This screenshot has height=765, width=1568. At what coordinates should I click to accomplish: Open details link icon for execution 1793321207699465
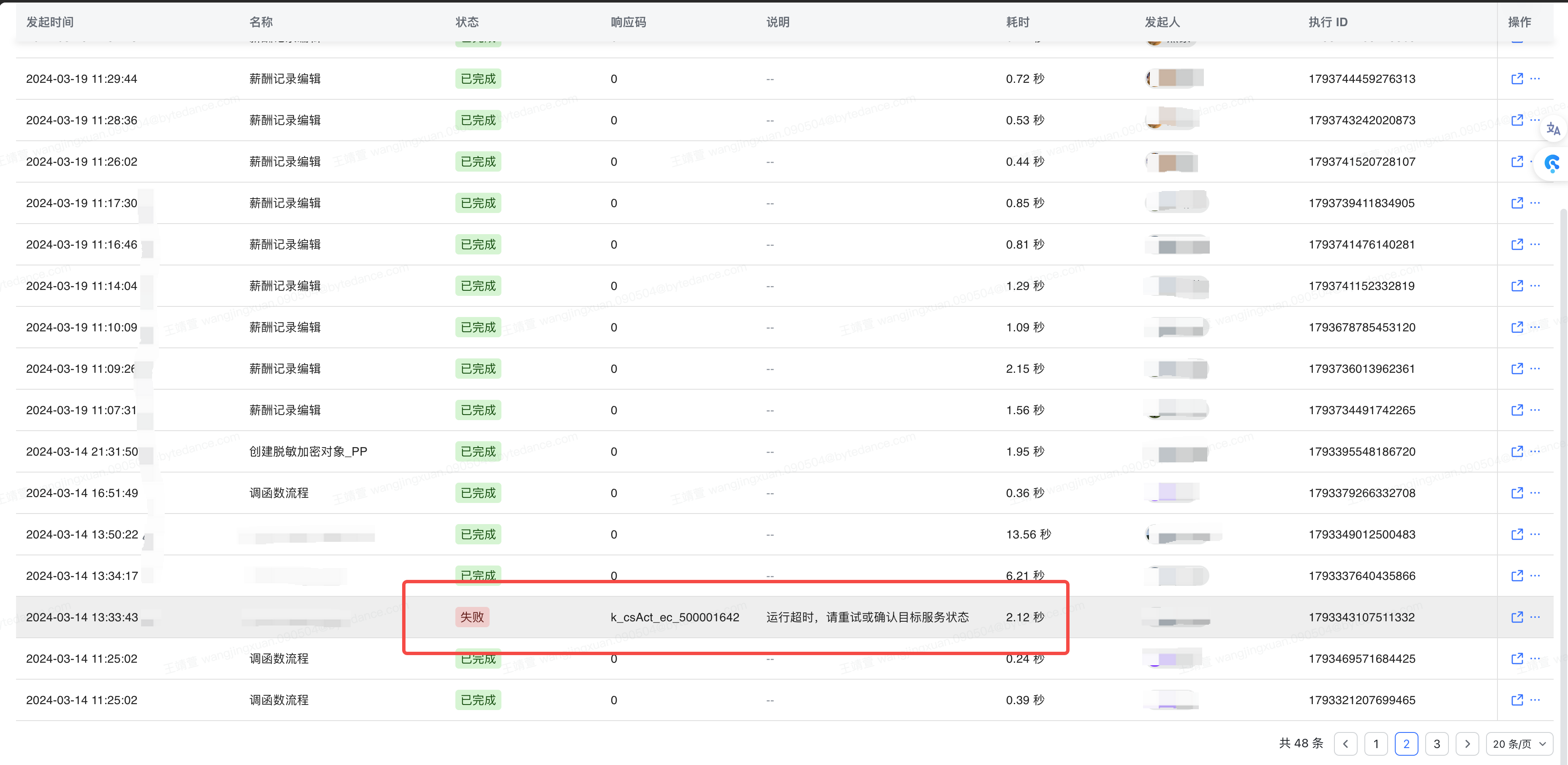coord(1517,700)
